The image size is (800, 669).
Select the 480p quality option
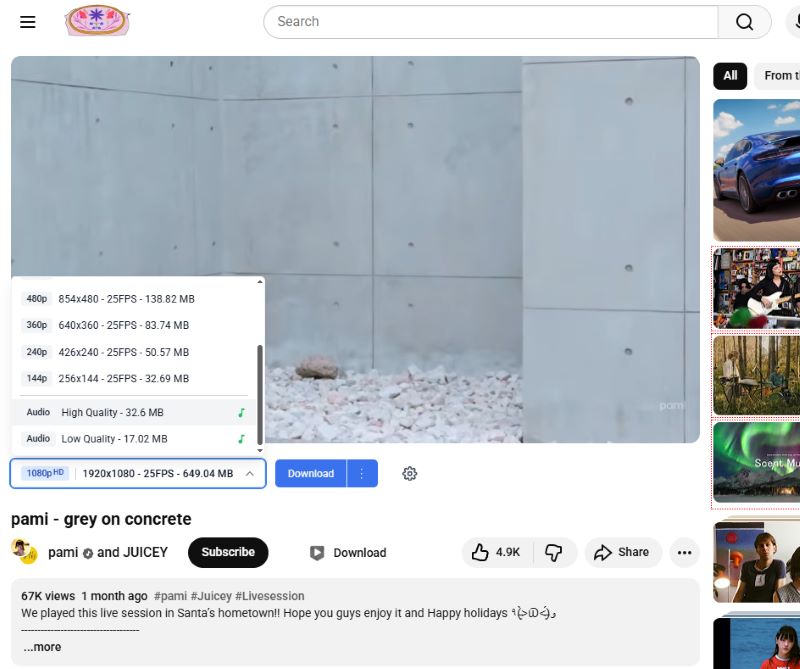120,298
